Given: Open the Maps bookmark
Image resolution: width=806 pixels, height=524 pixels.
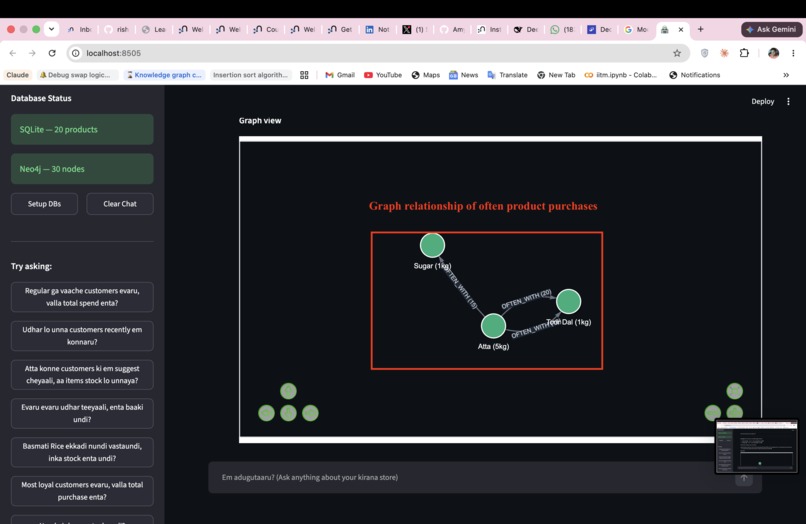Looking at the screenshot, I should coord(426,75).
